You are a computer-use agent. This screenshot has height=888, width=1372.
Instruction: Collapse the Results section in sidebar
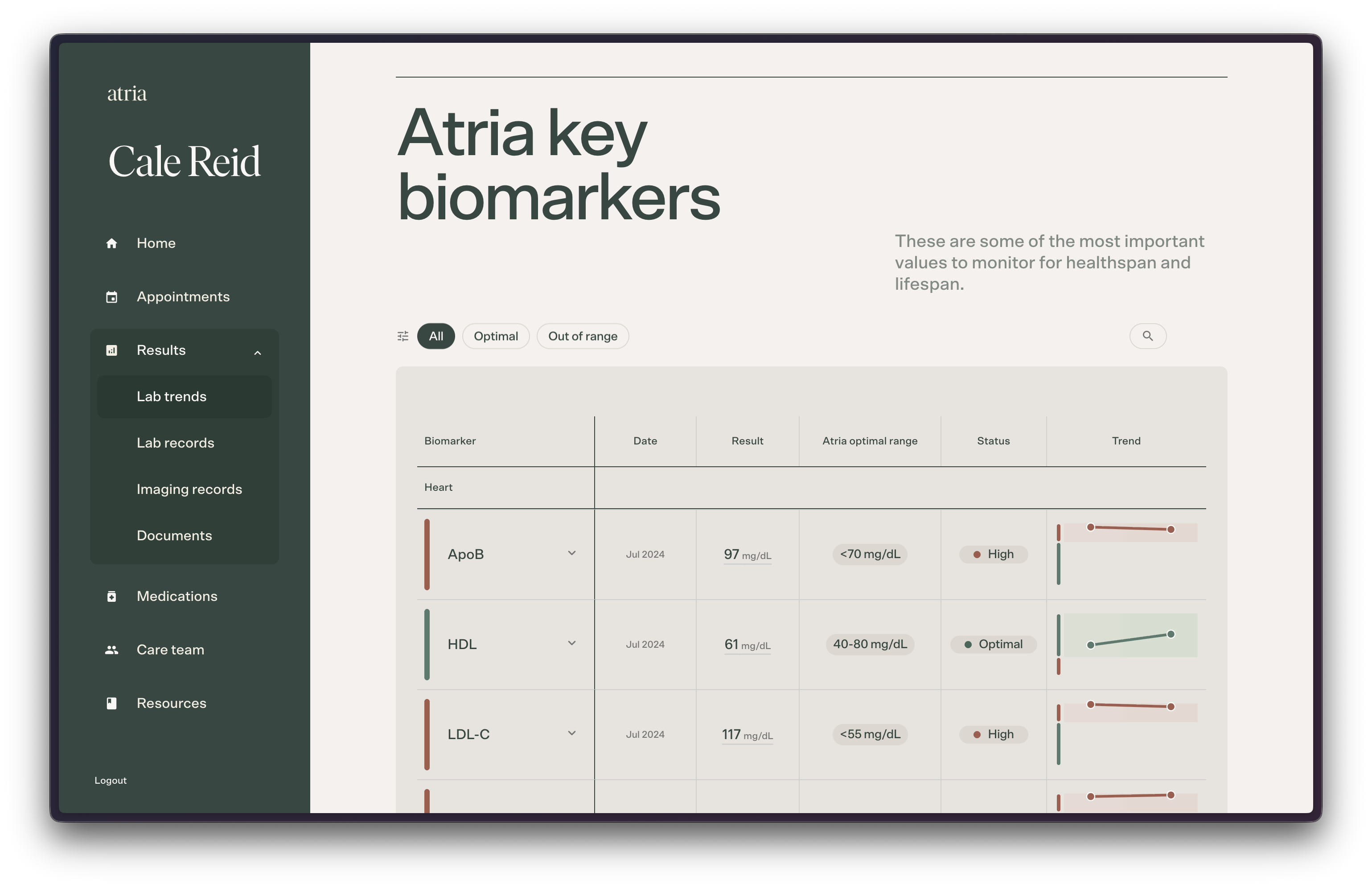[258, 352]
